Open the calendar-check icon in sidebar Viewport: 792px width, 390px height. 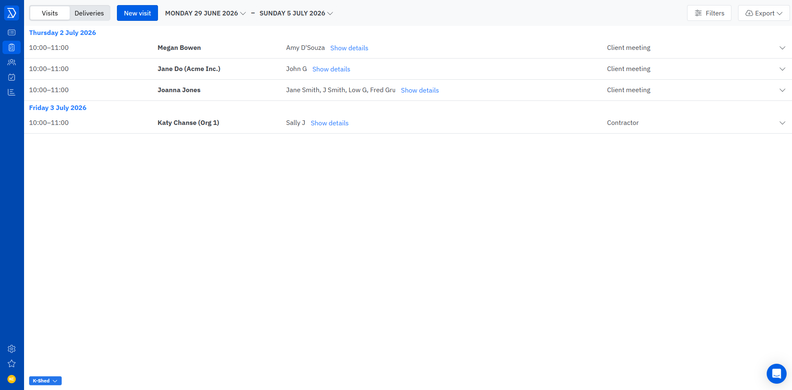pos(12,77)
